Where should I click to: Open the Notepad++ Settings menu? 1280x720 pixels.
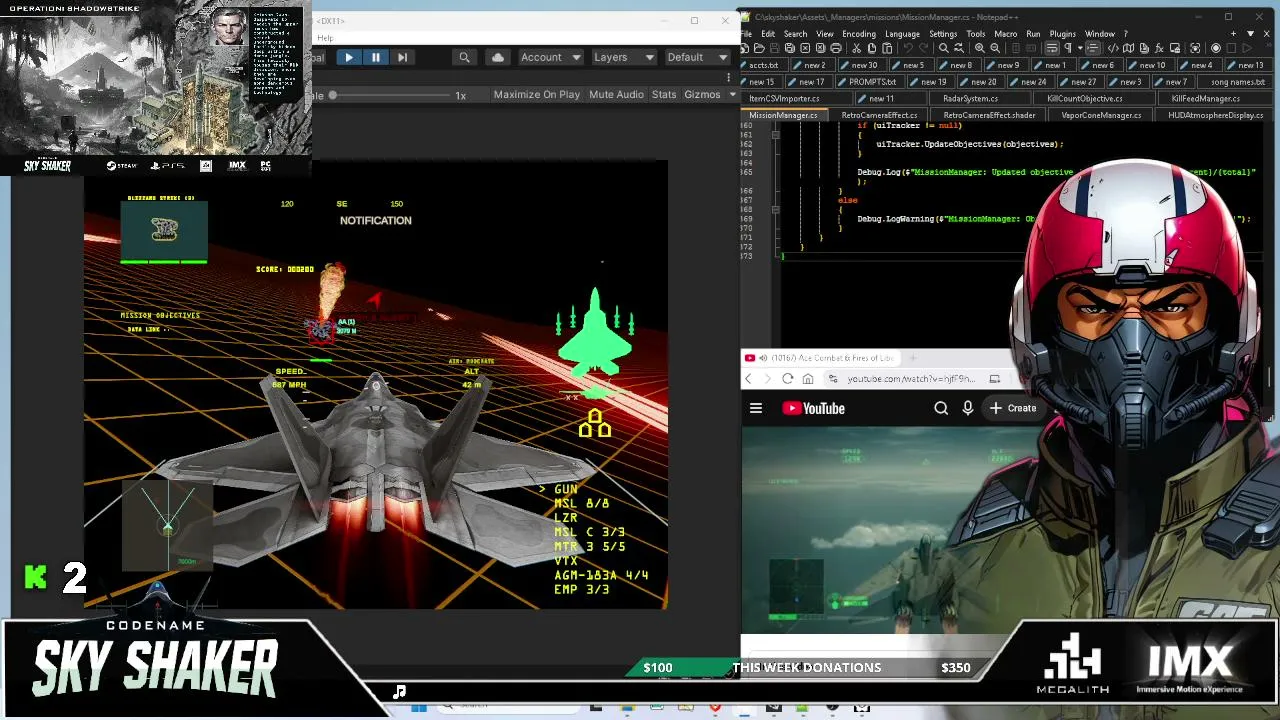click(943, 34)
